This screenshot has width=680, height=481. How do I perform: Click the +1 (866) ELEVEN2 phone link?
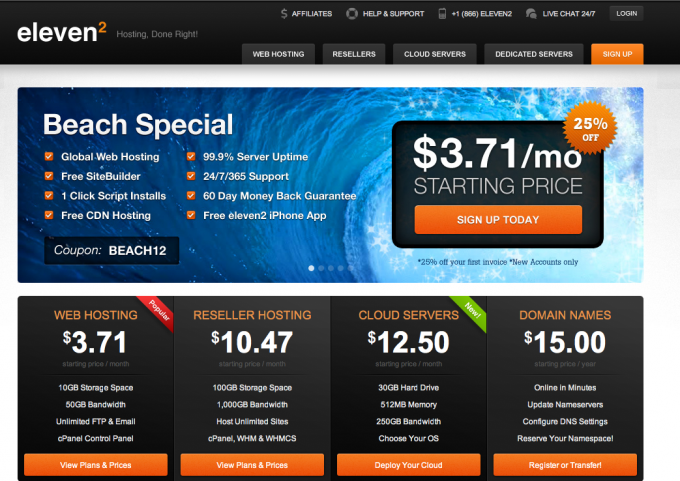click(x=481, y=14)
